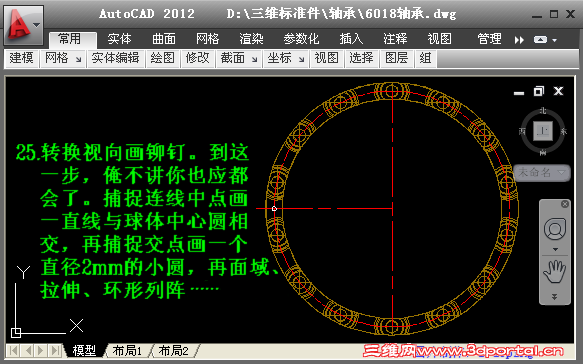
Task: Click the snap marker on bearing circle
Action: point(274,209)
